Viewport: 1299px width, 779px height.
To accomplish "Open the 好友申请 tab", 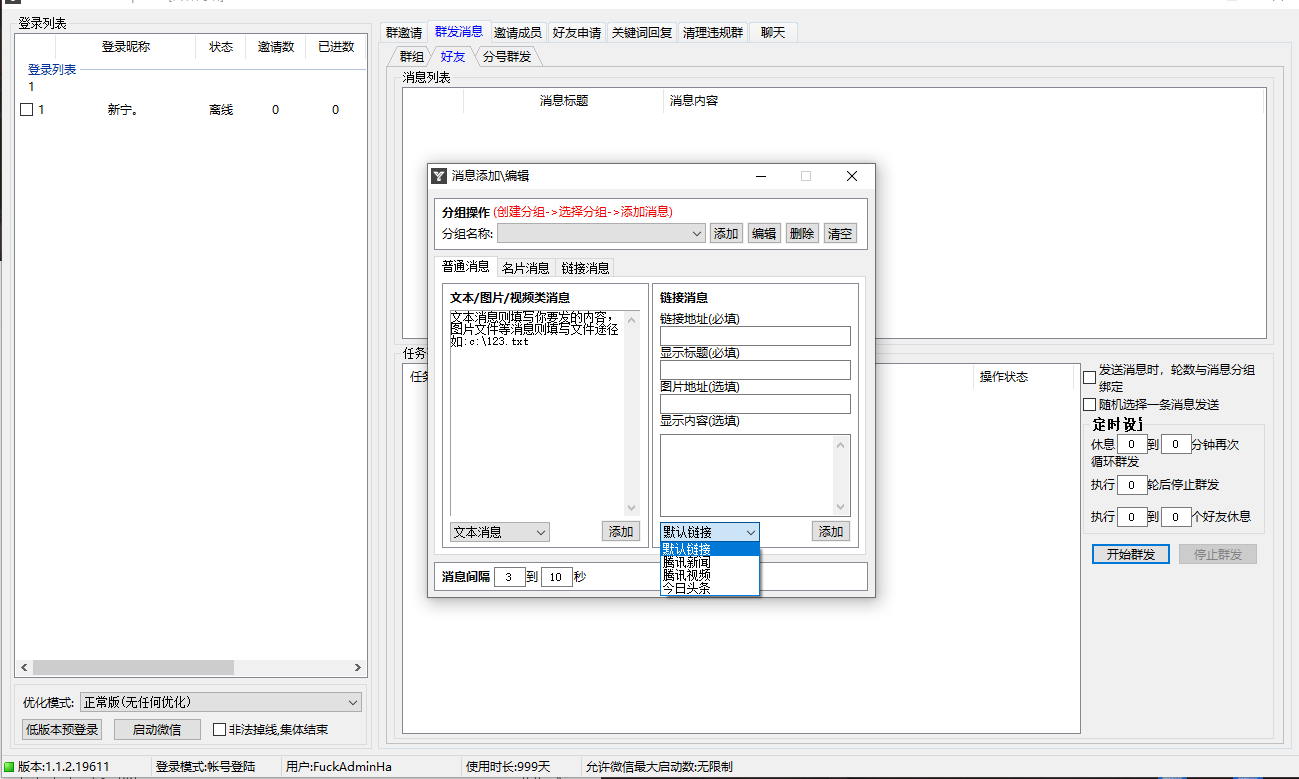I will pos(577,33).
